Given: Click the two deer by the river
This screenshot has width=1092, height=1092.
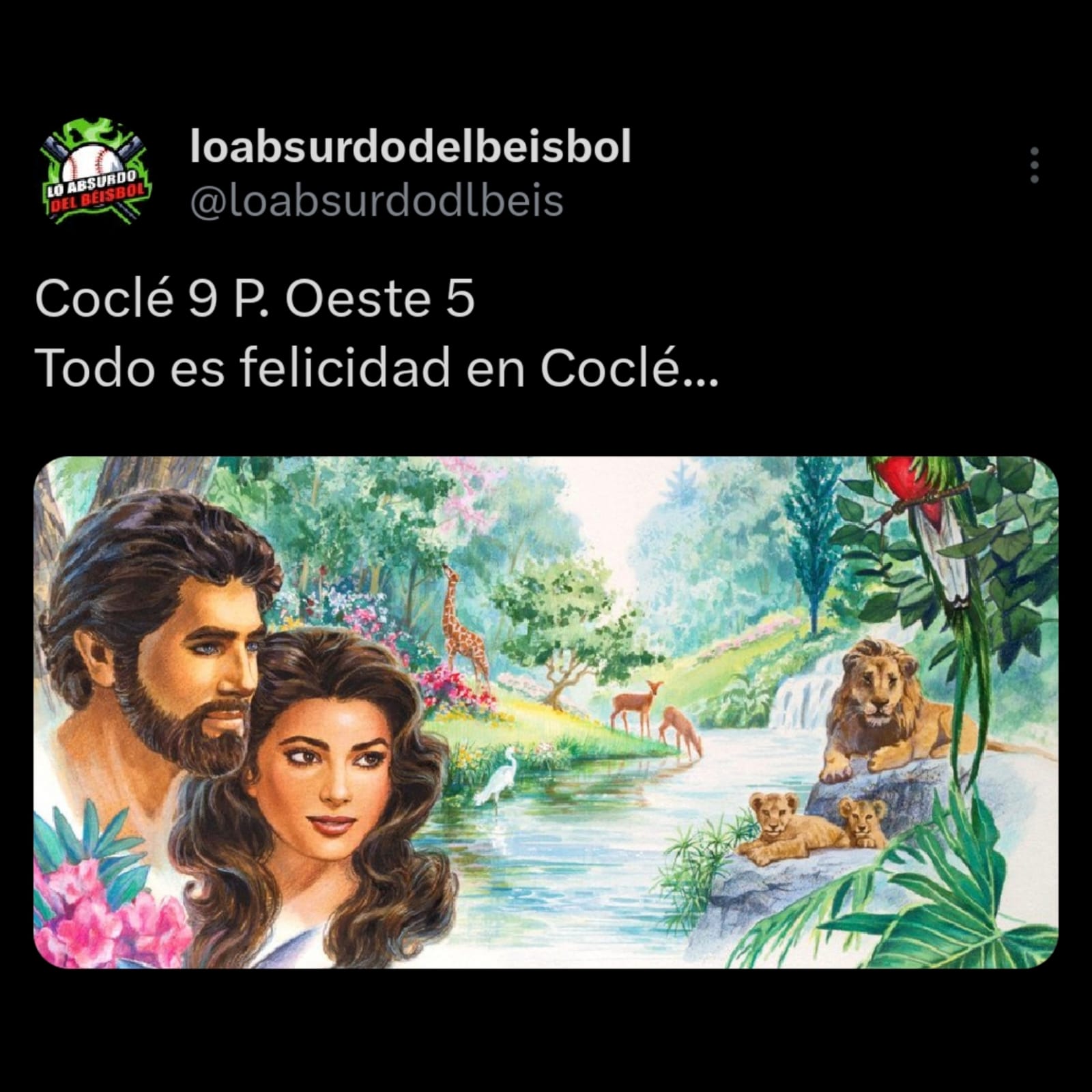Looking at the screenshot, I should [655, 717].
